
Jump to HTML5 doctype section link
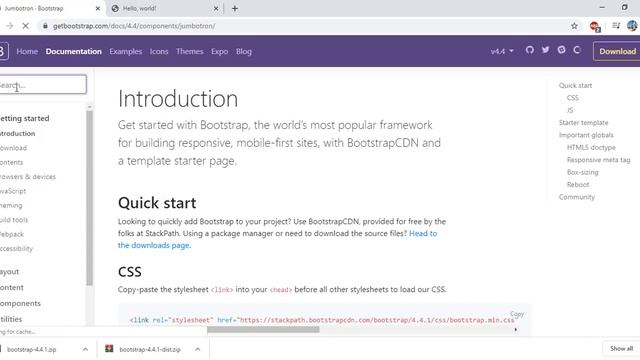click(x=591, y=147)
